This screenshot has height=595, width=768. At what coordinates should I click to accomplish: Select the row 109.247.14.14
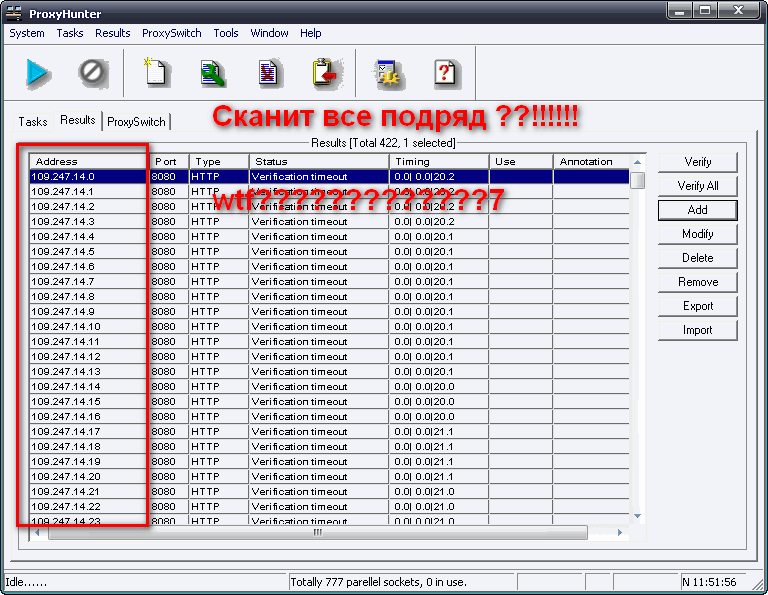330,386
